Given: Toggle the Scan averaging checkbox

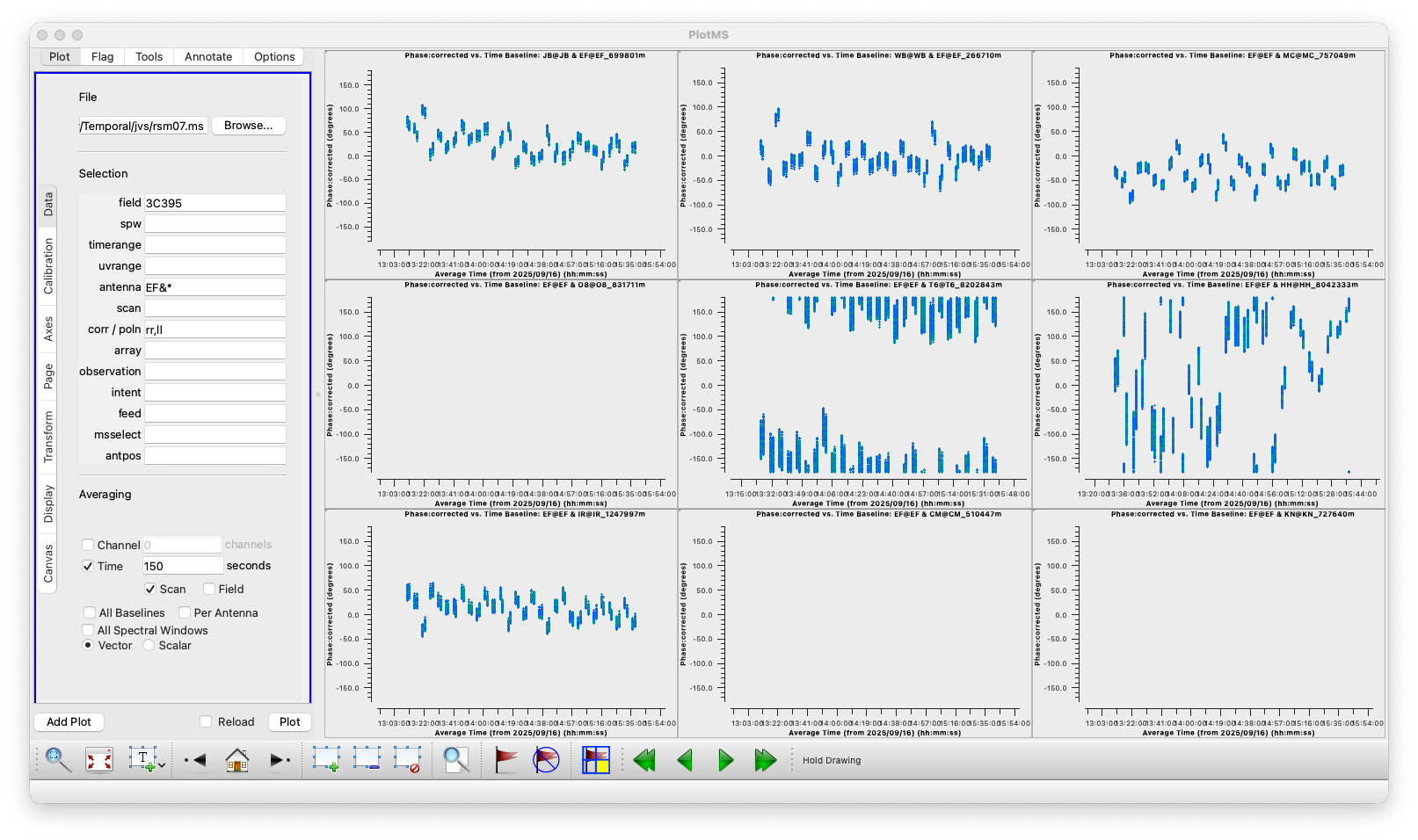Looking at the screenshot, I should pyautogui.click(x=150, y=590).
